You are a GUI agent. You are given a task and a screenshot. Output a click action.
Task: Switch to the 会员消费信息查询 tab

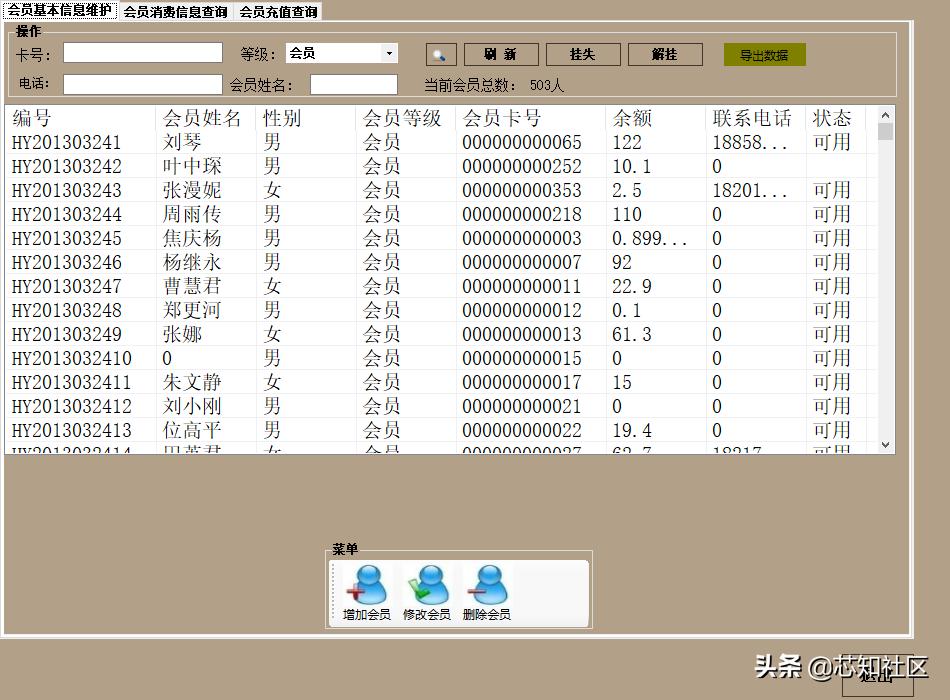click(x=177, y=12)
